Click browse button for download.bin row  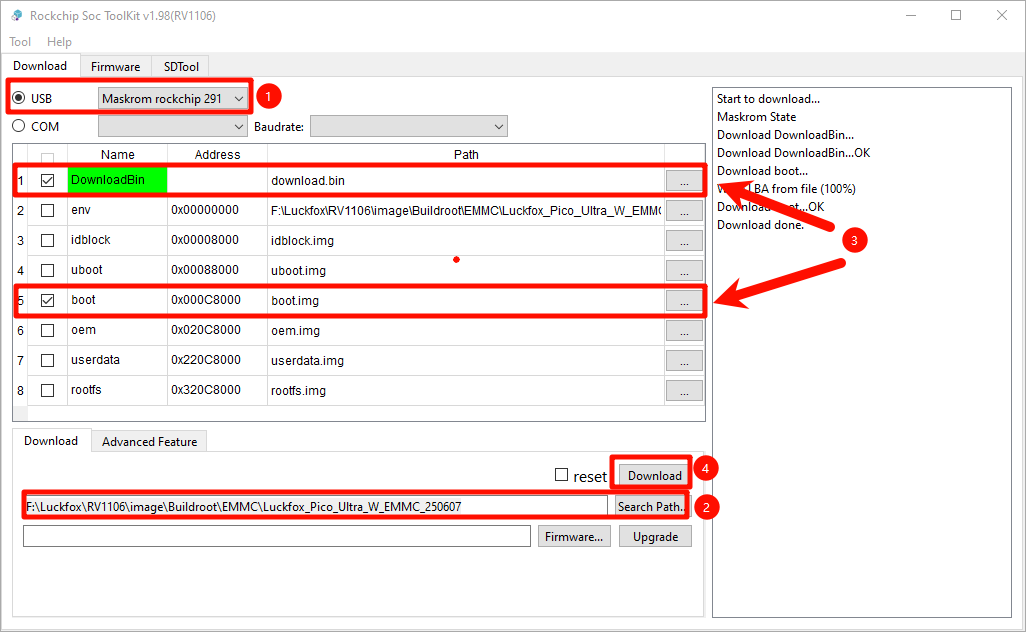pyautogui.click(x=684, y=181)
